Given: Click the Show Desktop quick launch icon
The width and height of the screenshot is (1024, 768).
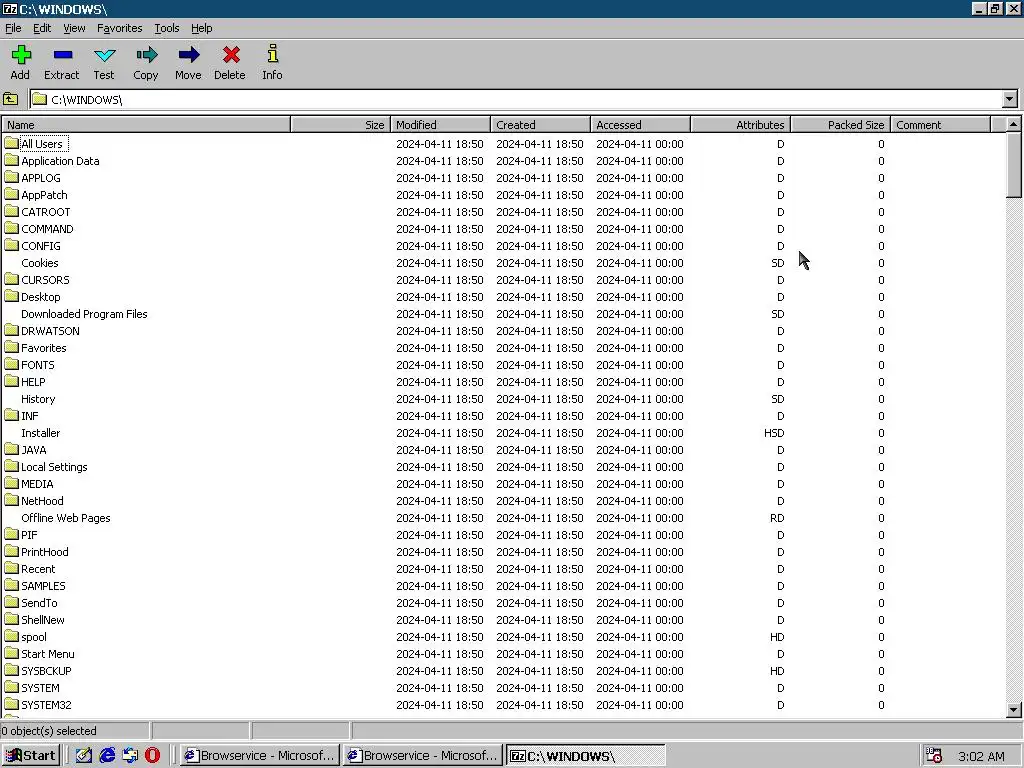Looking at the screenshot, I should point(84,756).
